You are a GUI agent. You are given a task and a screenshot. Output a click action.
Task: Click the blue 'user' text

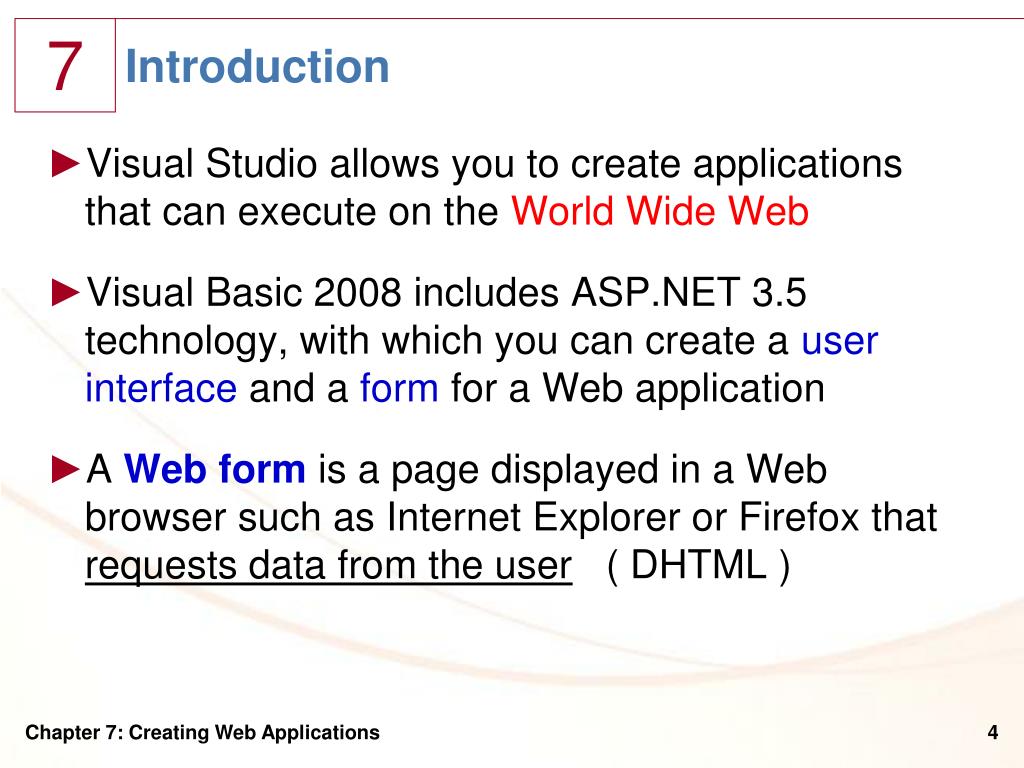[x=840, y=341]
